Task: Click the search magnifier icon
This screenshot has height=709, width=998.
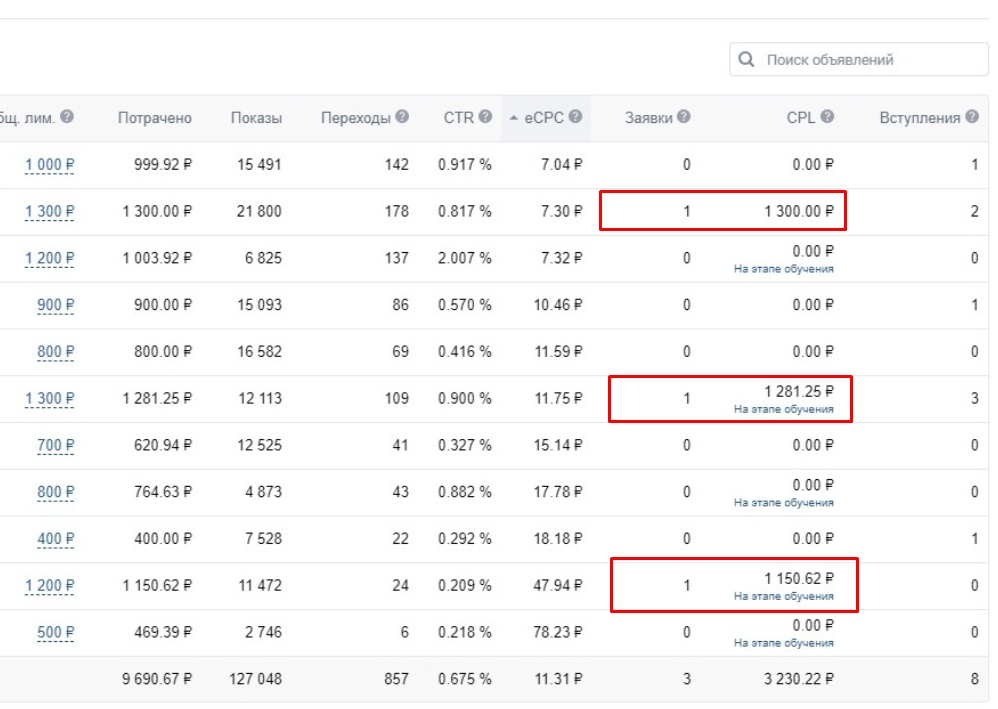Action: [746, 60]
